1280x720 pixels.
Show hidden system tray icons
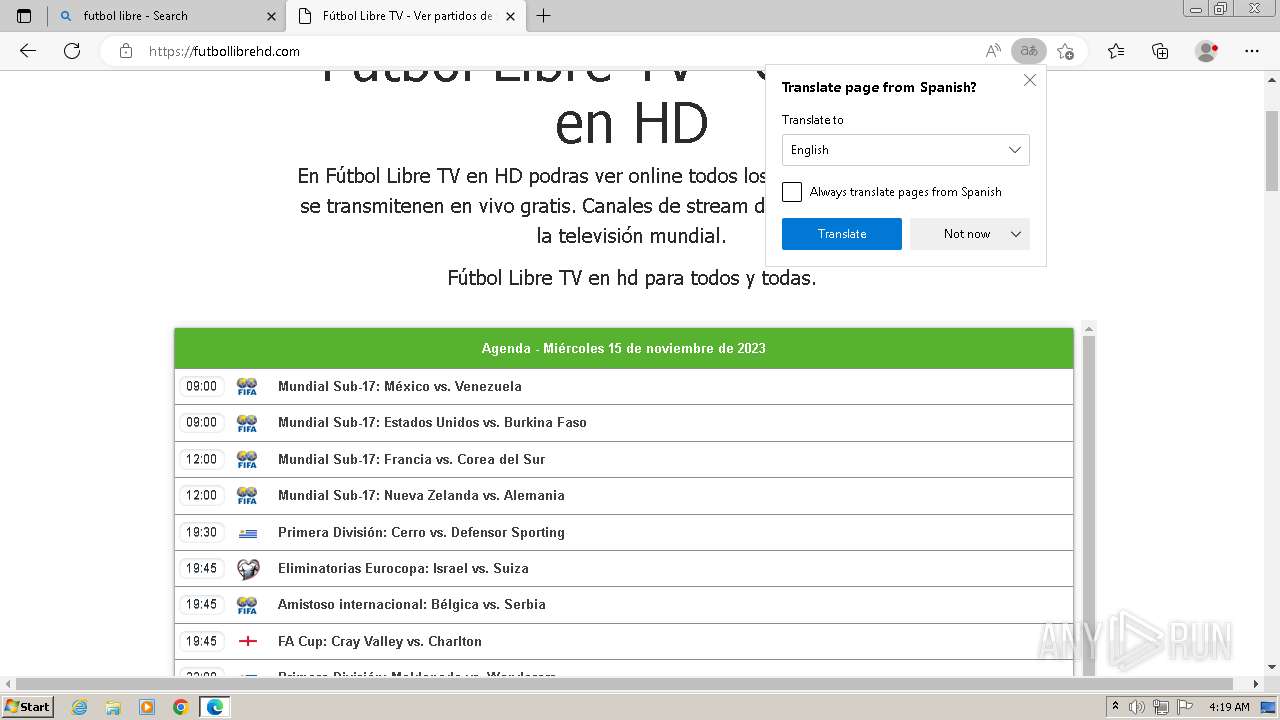click(1116, 707)
